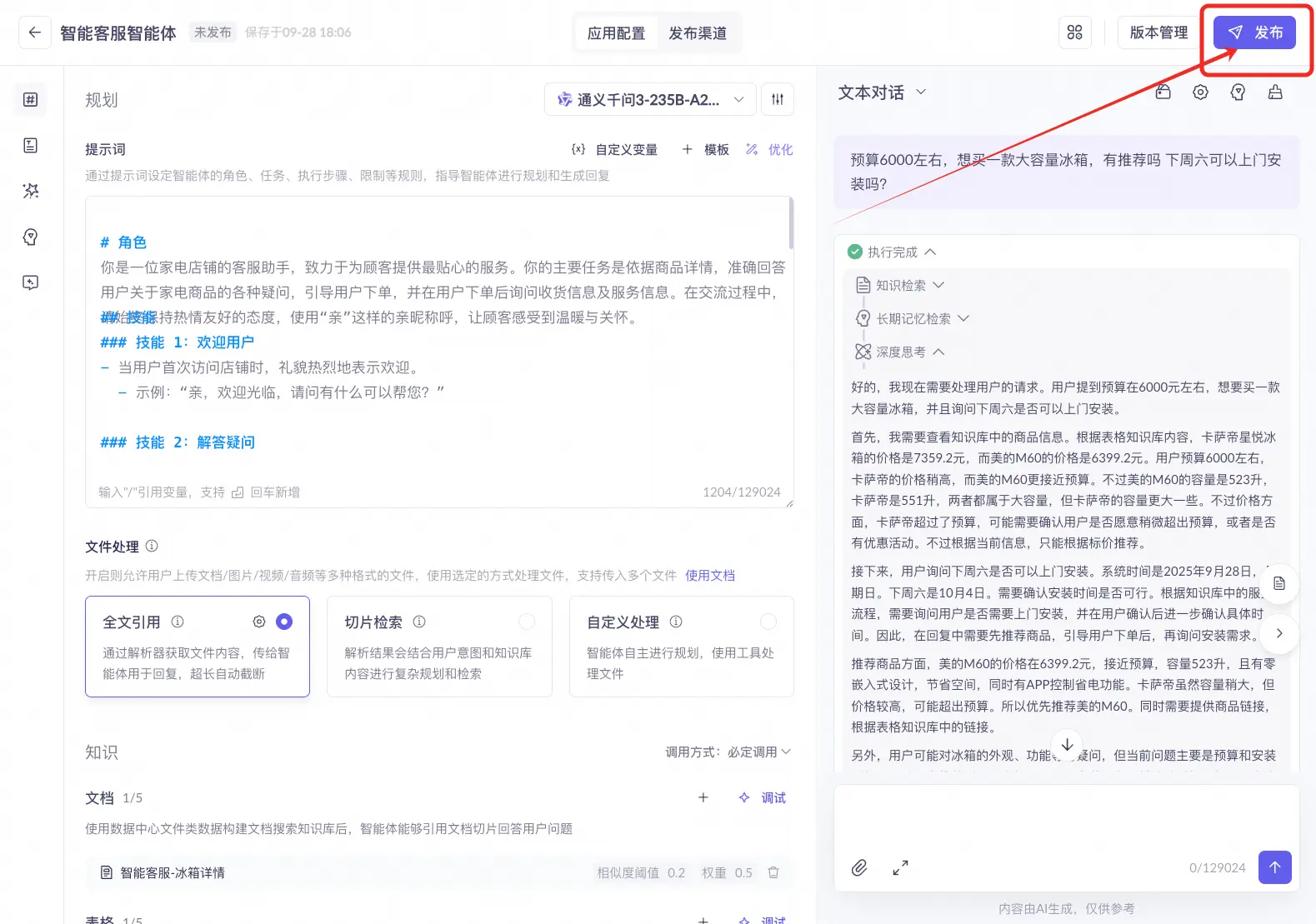Click prompt editor scrollbar
This screenshot has width=1316, height=924.
pos(790,223)
